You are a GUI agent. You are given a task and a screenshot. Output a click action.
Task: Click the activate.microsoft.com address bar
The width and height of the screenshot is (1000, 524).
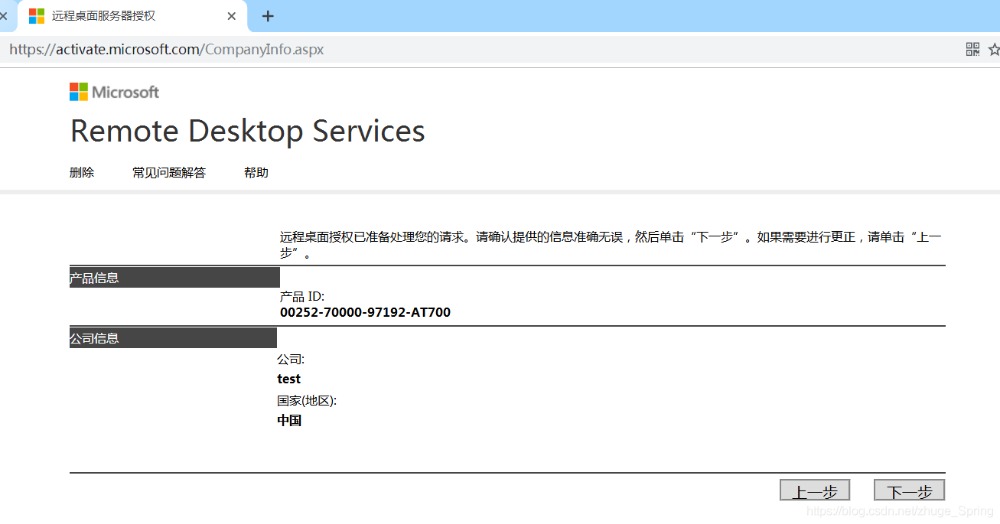pyautogui.click(x=400, y=49)
